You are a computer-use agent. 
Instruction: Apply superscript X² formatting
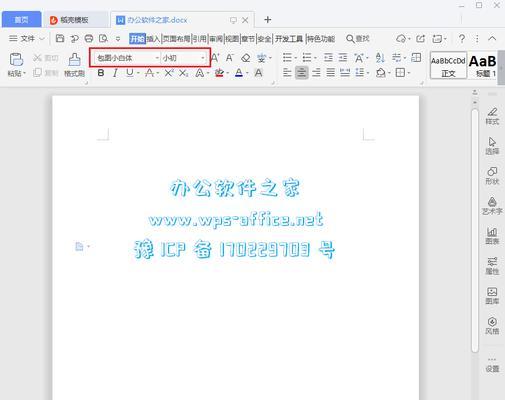[x=169, y=73]
